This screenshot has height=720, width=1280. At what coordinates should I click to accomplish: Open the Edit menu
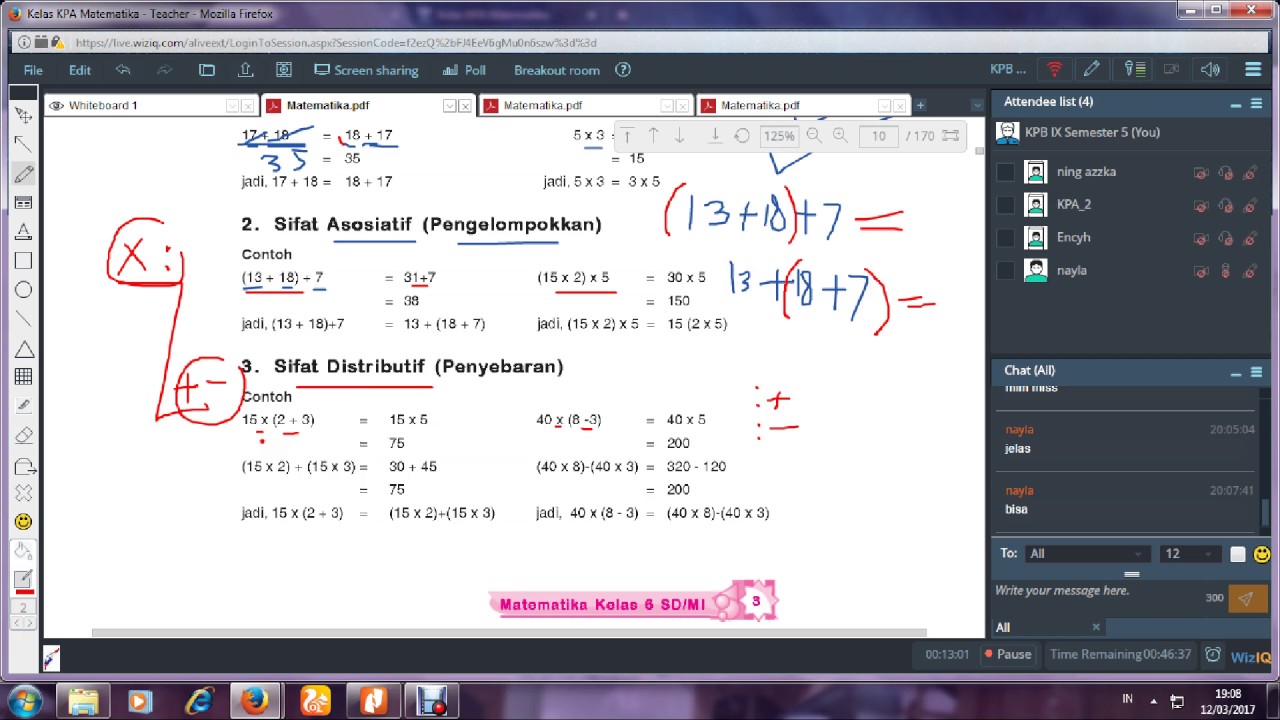click(x=80, y=70)
